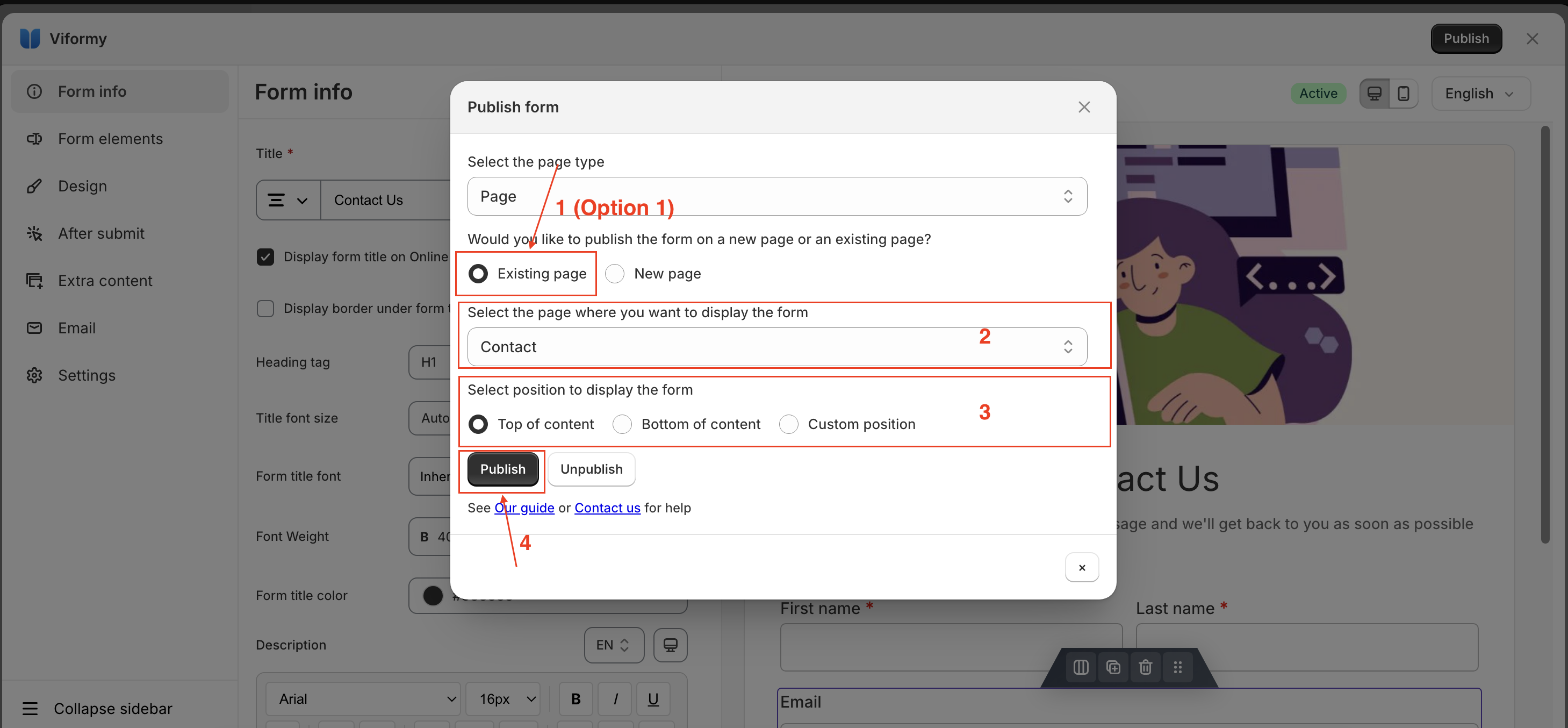Click the Extra content icon
The width and height of the screenshot is (1568, 728).
click(x=34, y=281)
